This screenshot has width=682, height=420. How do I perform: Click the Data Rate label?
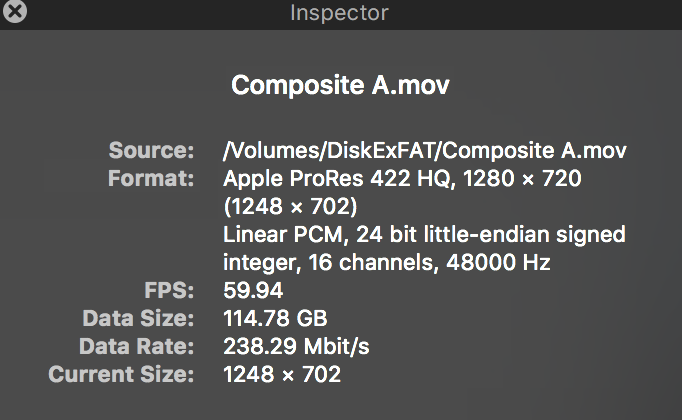click(137, 347)
